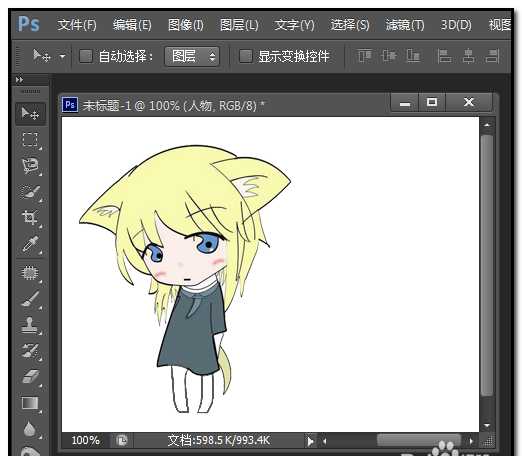Select the Eyedropper tool

point(30,244)
